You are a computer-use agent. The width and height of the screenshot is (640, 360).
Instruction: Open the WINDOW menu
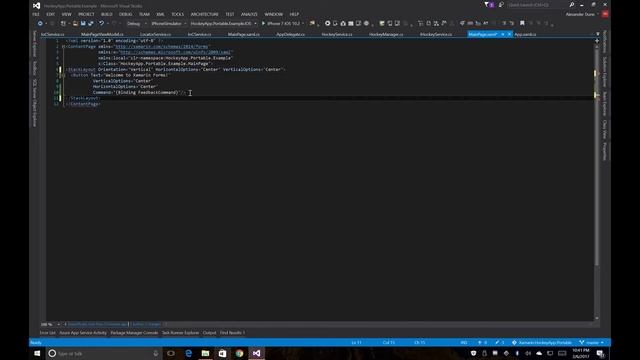(273, 14)
